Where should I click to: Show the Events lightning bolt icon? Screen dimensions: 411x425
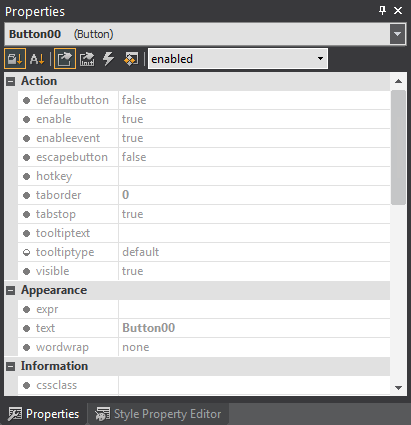[108, 59]
